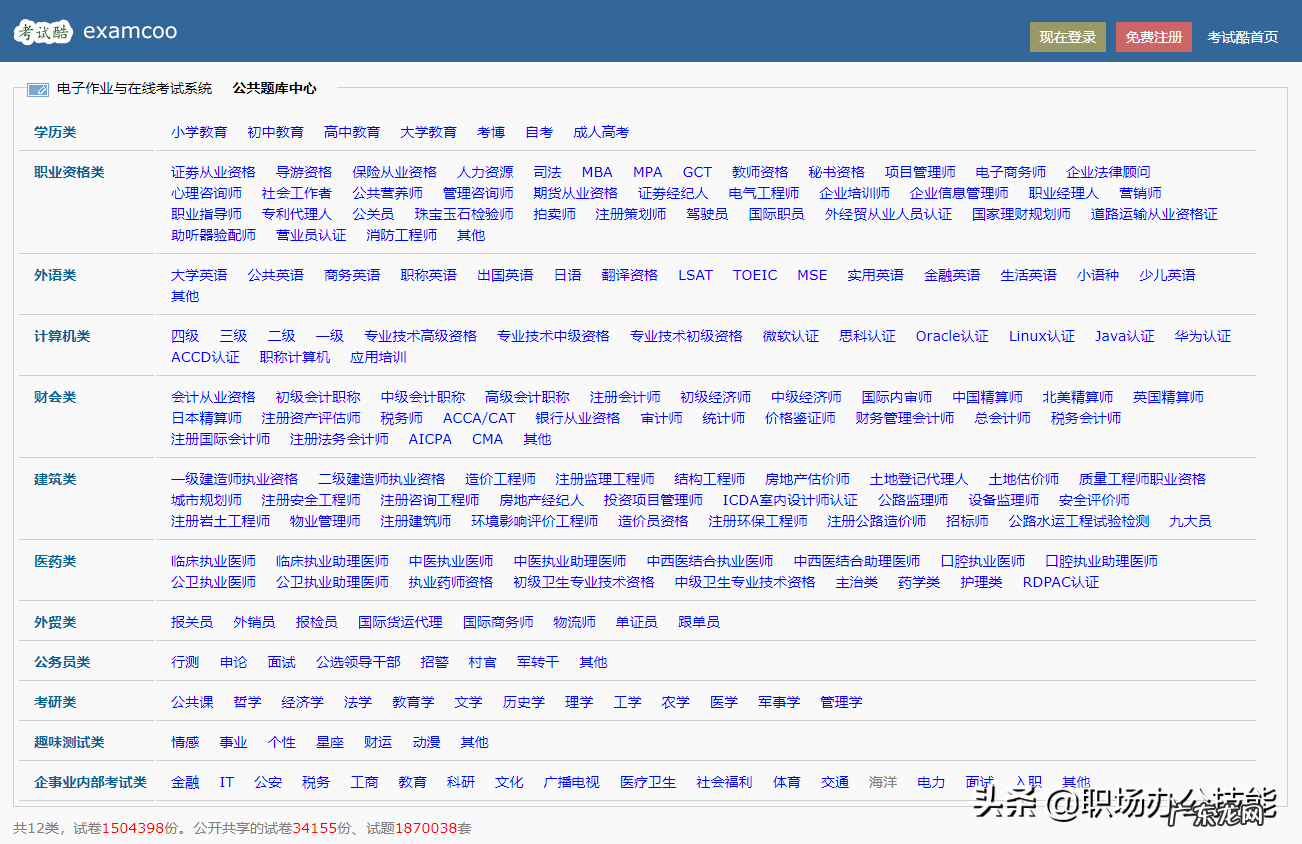Open 国家理财规划师 link
1302x844 pixels.
pyautogui.click(x=1021, y=214)
